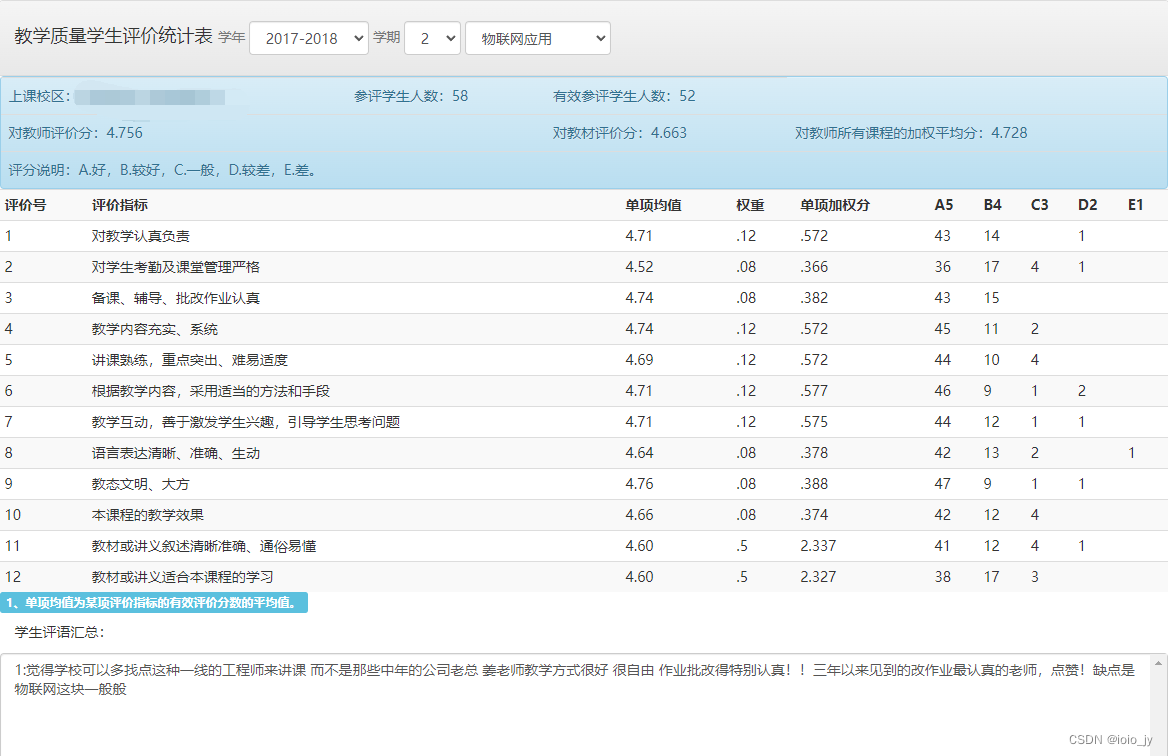
Task: Click the weighted score value 2.327
Action: [818, 577]
